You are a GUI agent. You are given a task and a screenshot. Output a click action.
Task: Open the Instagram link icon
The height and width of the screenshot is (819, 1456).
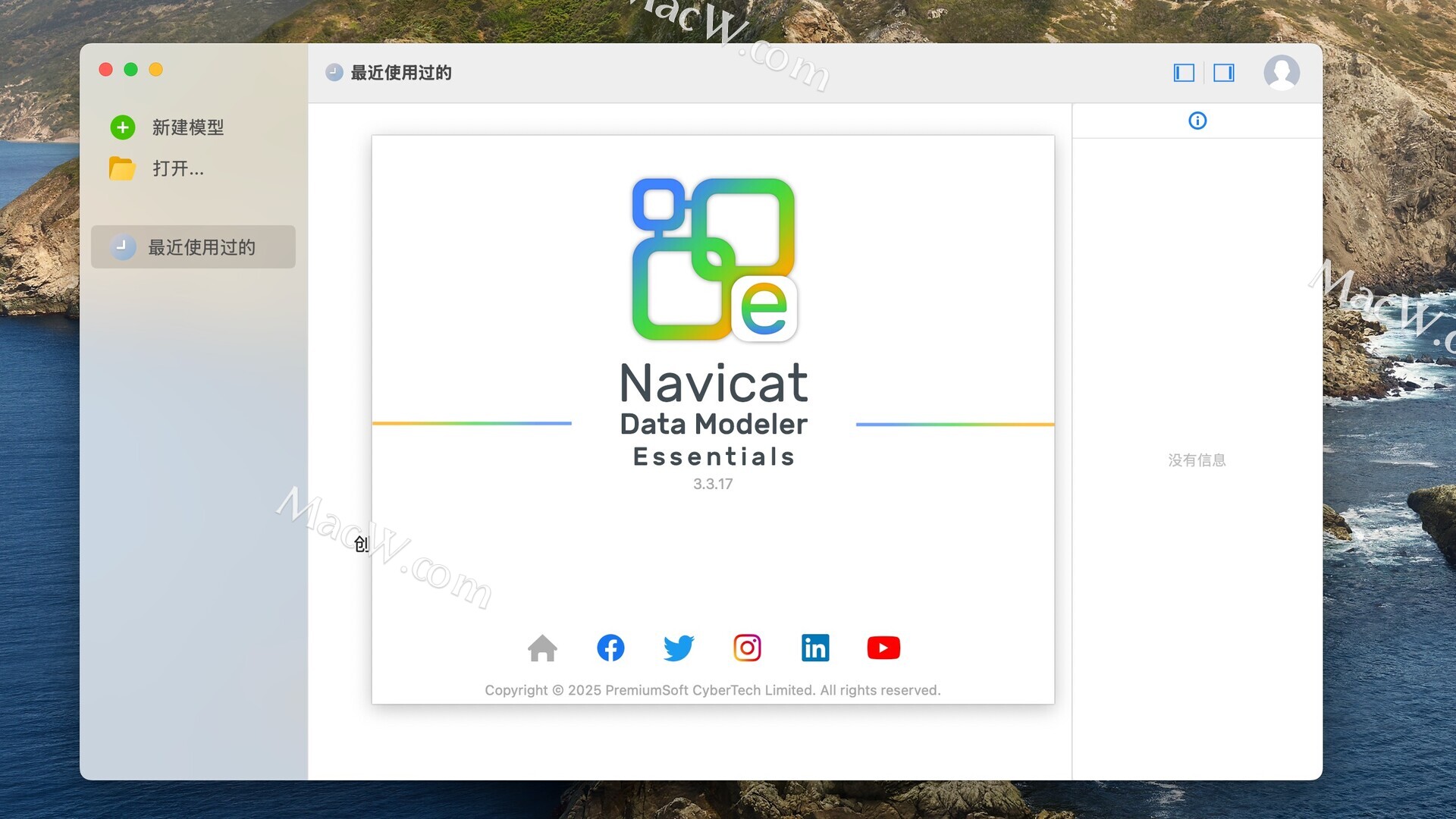click(747, 648)
